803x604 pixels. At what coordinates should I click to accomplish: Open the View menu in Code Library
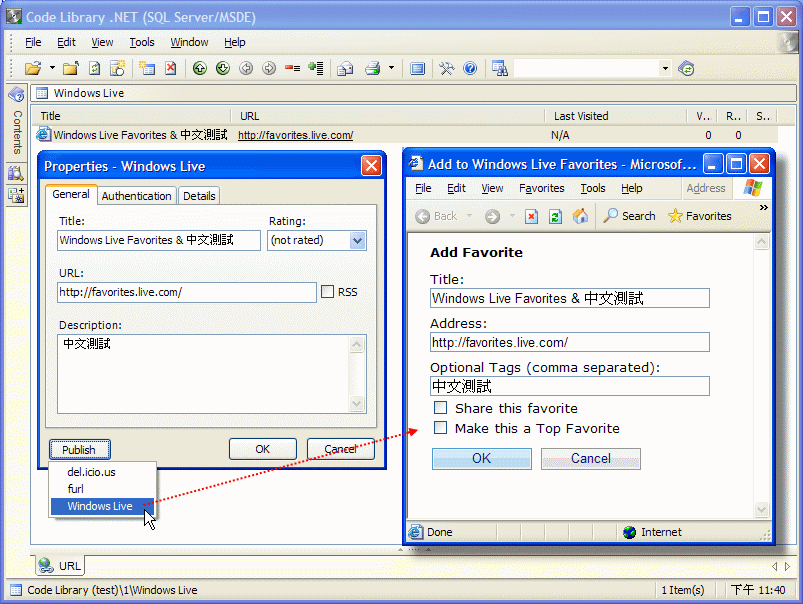click(x=102, y=42)
